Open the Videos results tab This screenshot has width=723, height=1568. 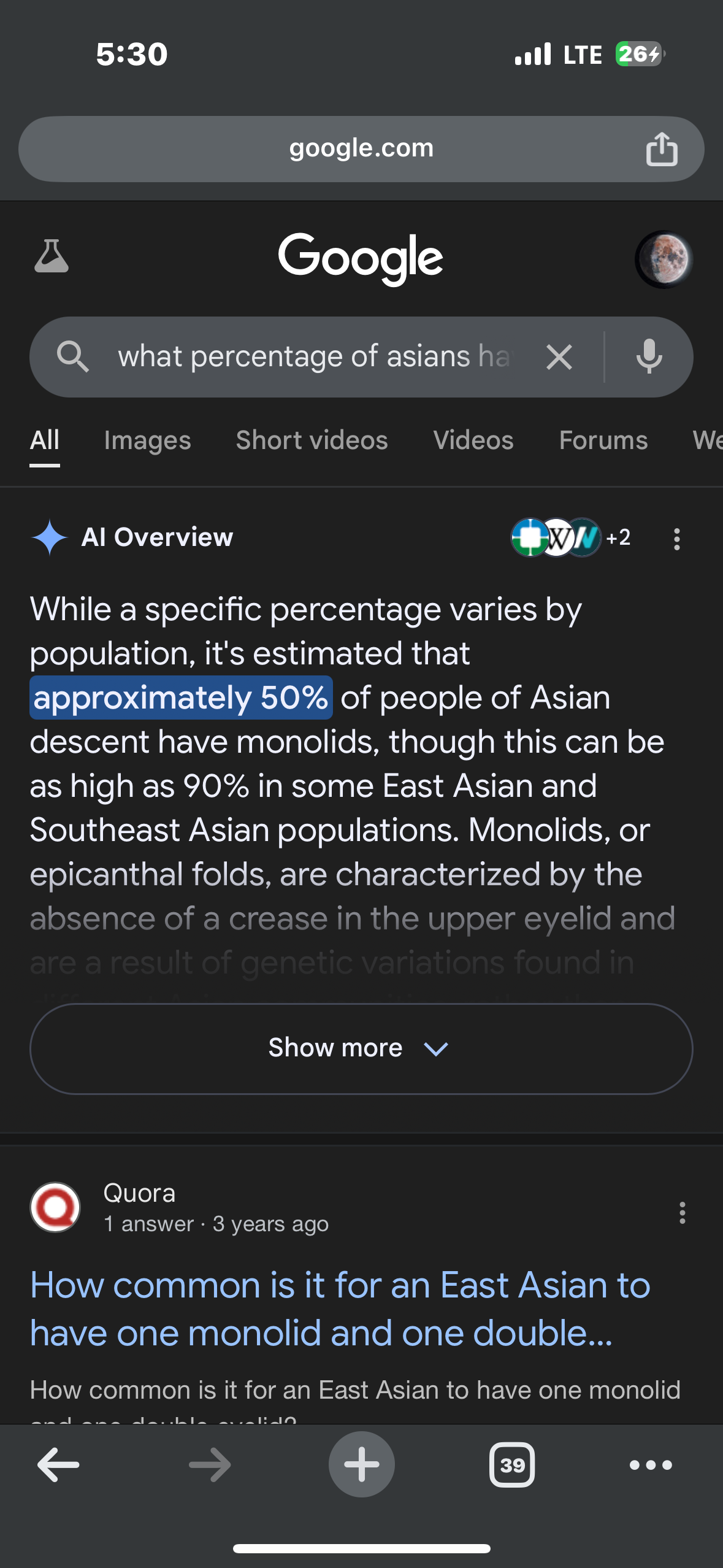click(x=473, y=440)
